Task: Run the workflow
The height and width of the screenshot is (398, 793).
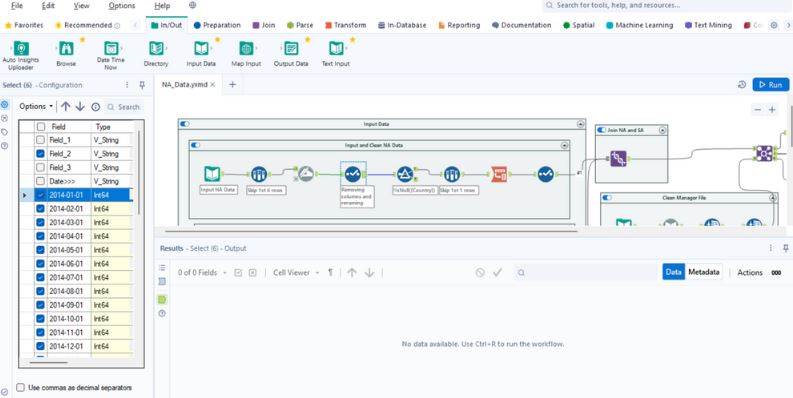Action: (770, 85)
